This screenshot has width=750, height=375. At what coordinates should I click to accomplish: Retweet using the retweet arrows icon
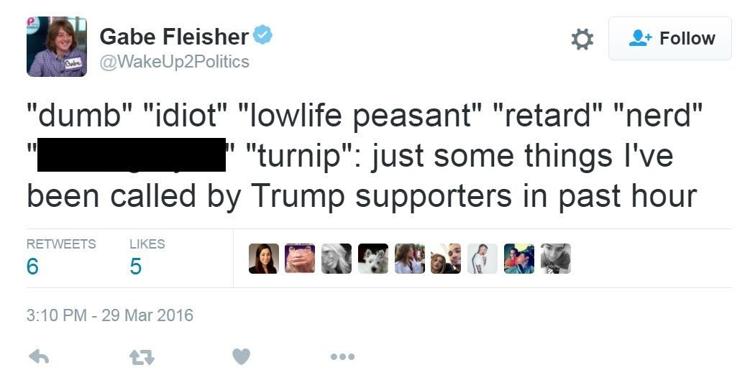coord(142,357)
